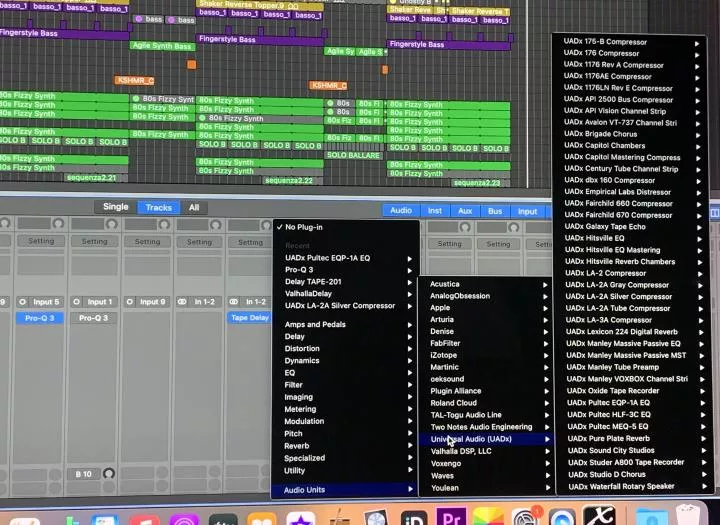The height and width of the screenshot is (525, 720).
Task: Choose UADx Brigade Chorus
Action: click(x=601, y=134)
